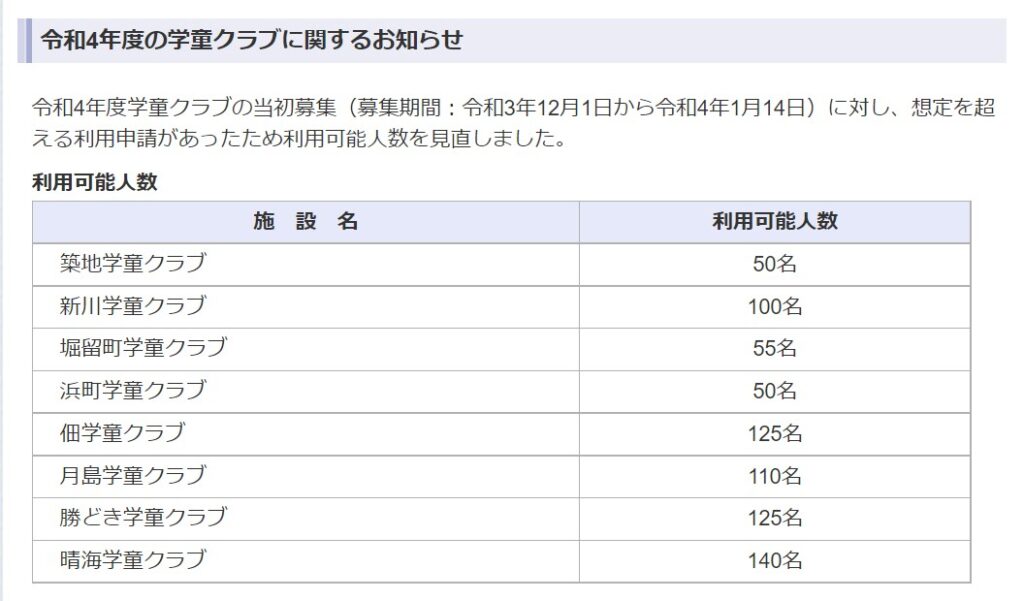Click the 堀留町学童クラブ table cell

click(306, 349)
